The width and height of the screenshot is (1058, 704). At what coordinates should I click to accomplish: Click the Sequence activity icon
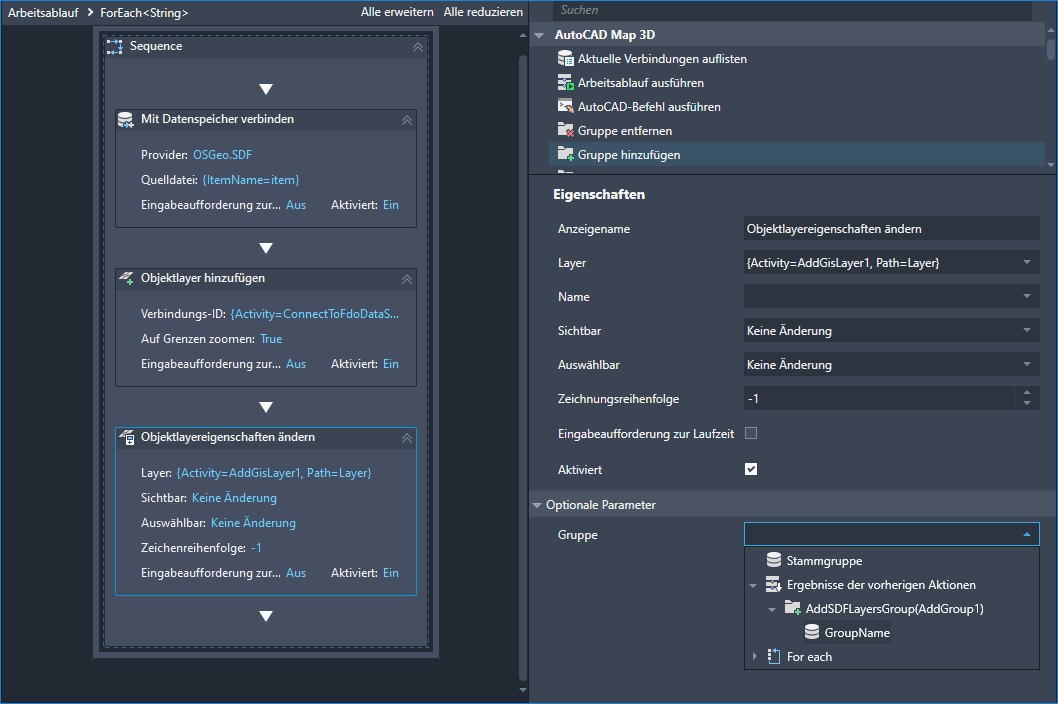coord(115,47)
